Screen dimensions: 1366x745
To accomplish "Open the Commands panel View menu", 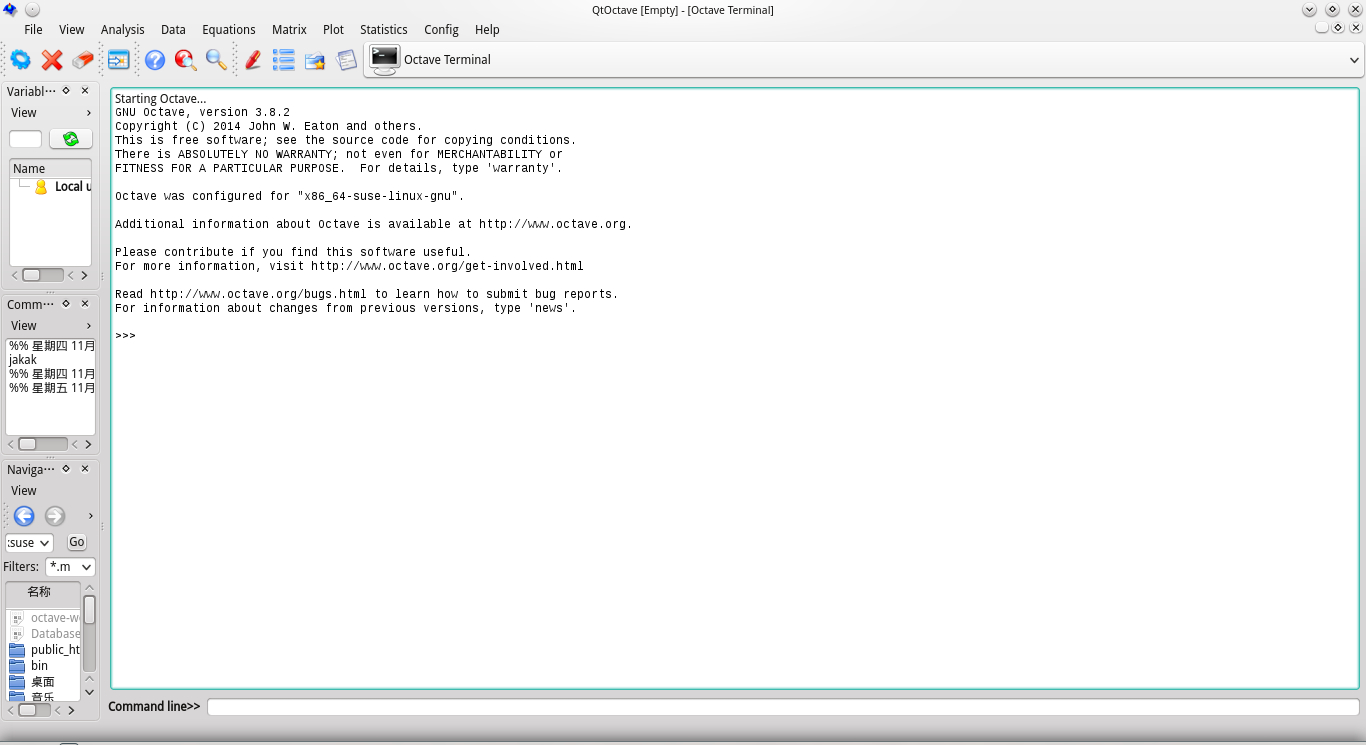I will tap(24, 326).
